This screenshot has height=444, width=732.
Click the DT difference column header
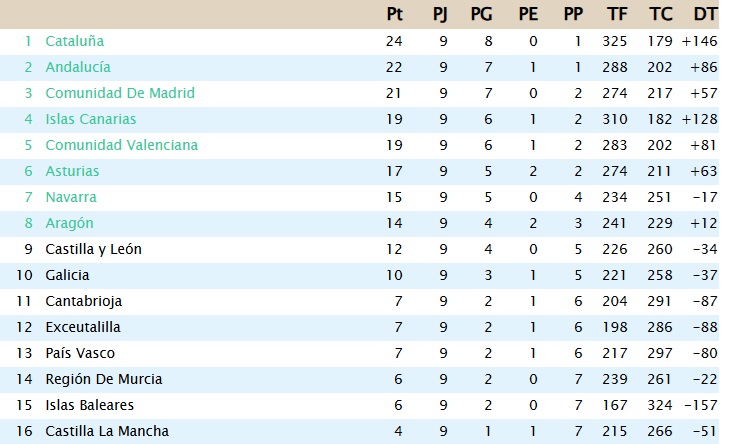tap(705, 14)
